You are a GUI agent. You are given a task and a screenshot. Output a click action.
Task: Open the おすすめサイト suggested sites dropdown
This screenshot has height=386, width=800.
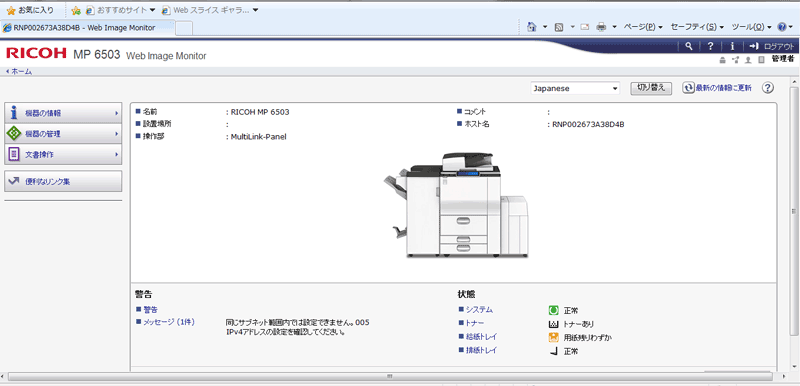coord(121,10)
